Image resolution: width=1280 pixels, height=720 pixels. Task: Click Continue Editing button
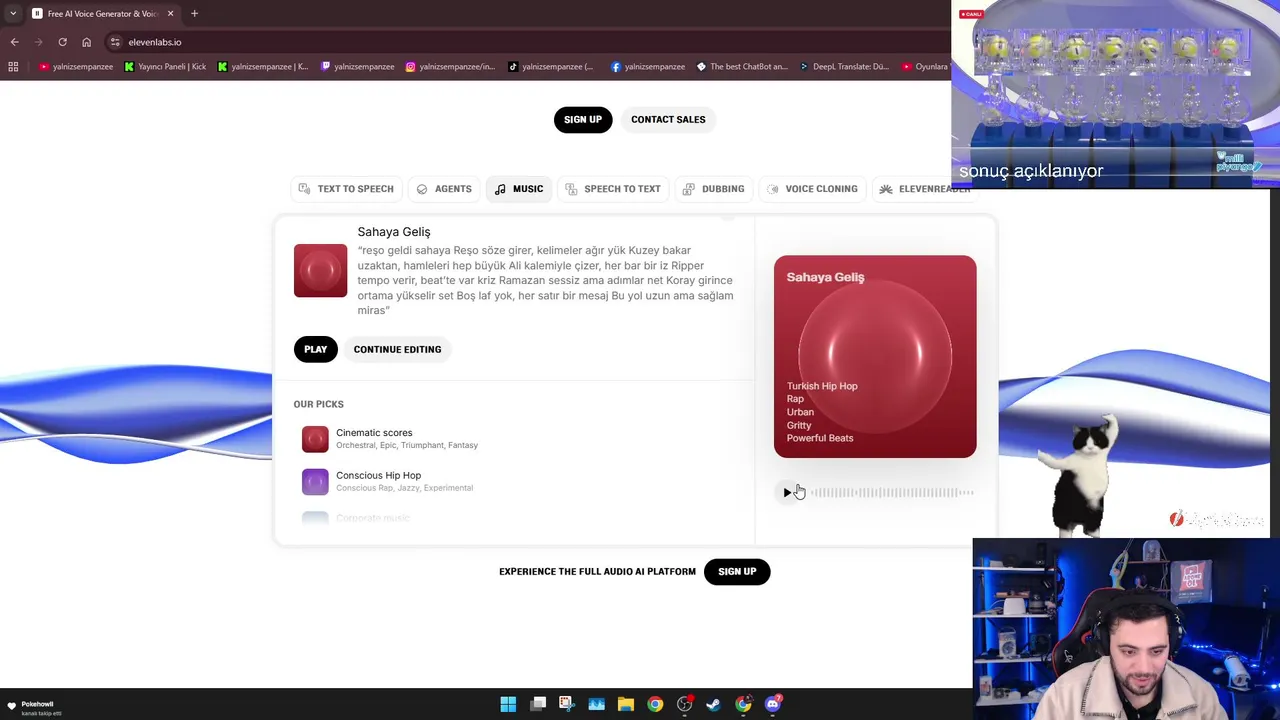tap(397, 349)
